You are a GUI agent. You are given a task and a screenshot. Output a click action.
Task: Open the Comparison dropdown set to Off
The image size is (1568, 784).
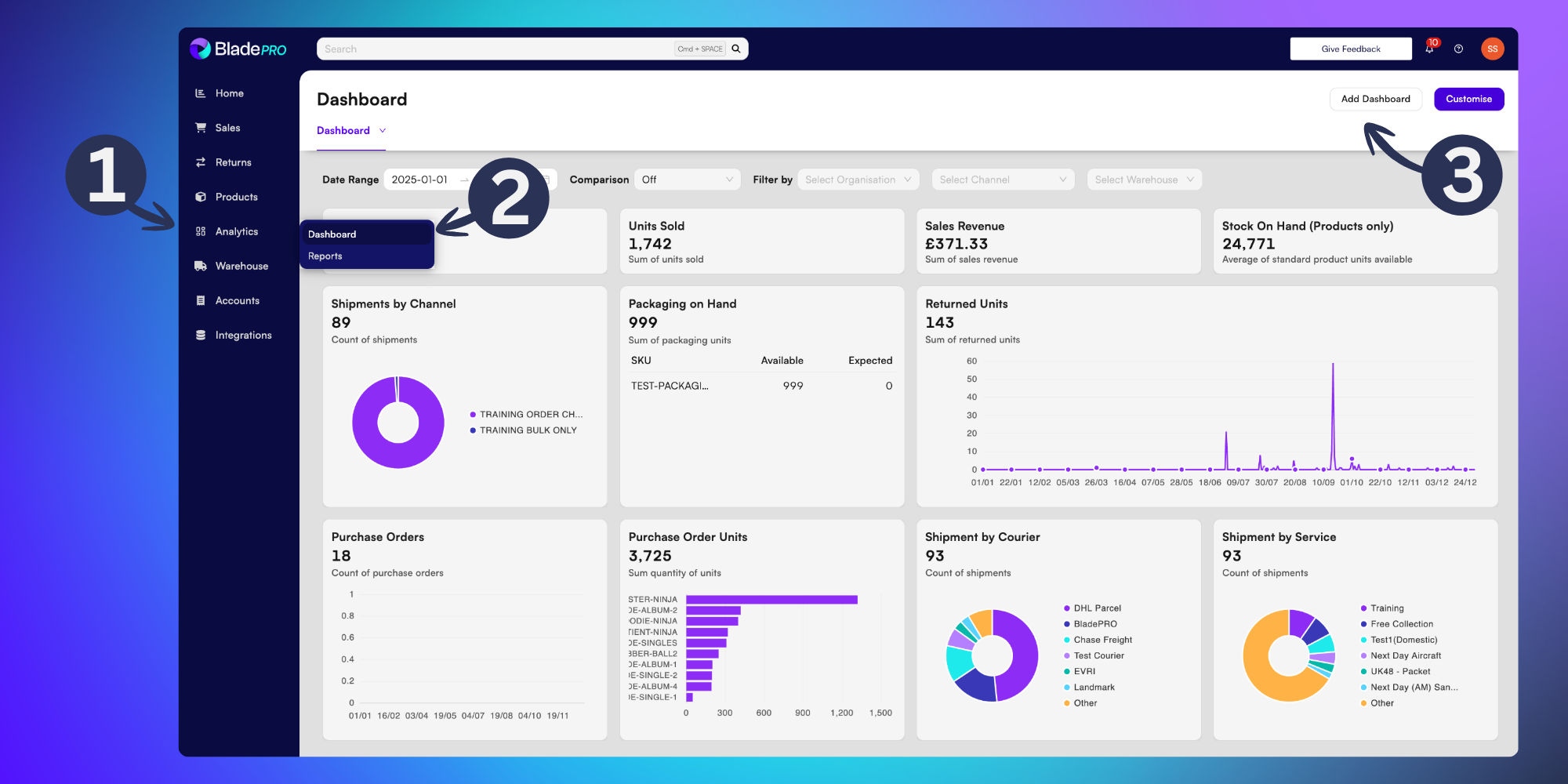point(687,180)
